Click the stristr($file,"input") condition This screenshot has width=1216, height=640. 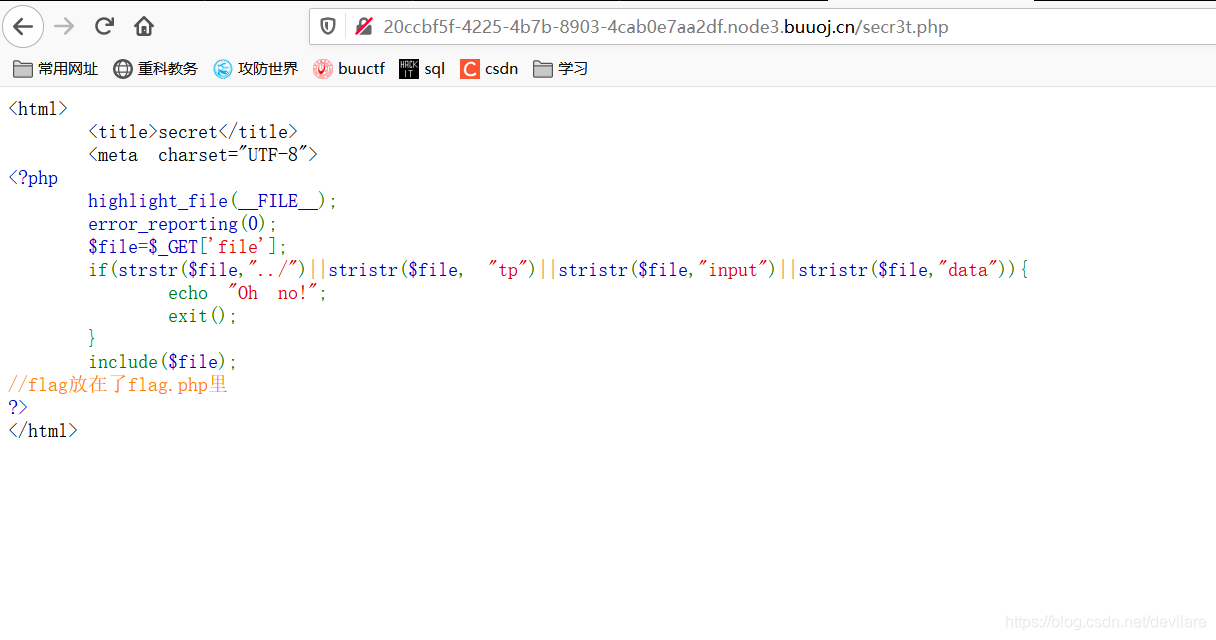[x=668, y=270]
